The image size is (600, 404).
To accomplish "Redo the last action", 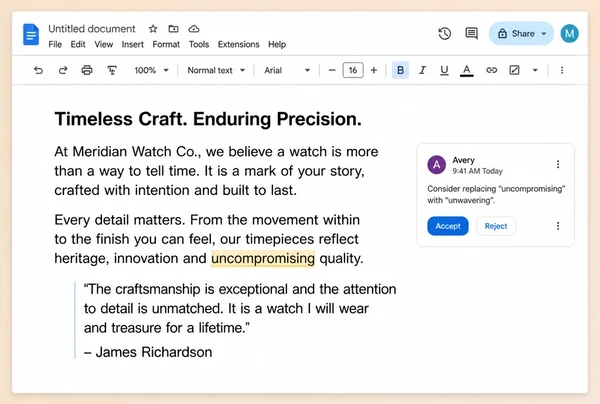I will pos(63,70).
